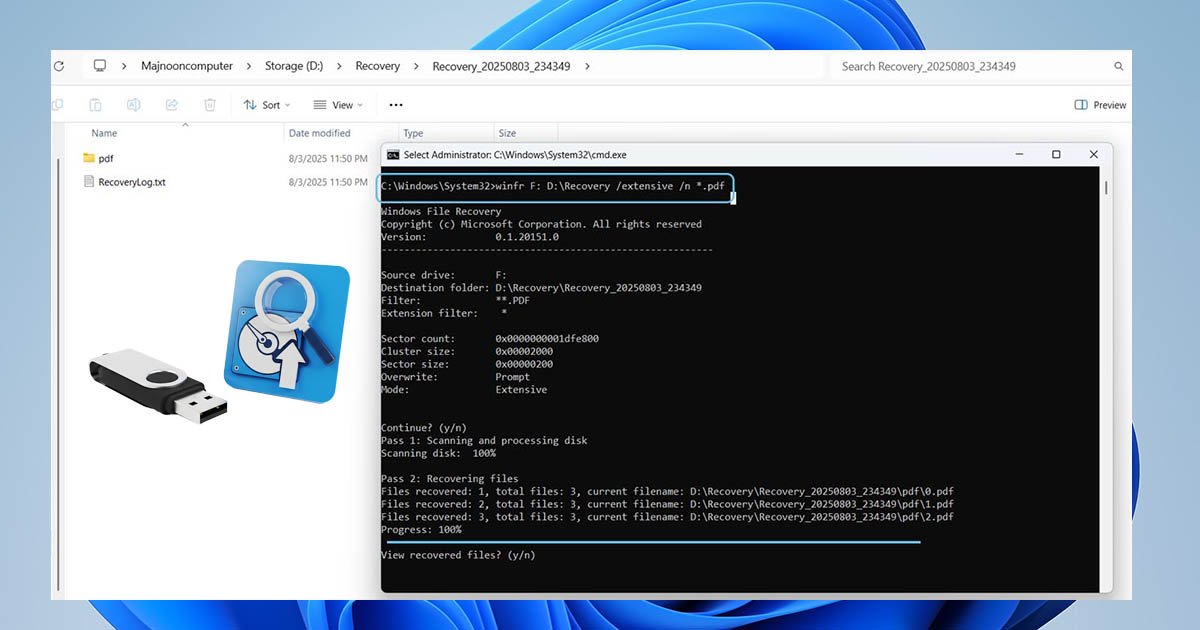The height and width of the screenshot is (630, 1200).
Task: Click Recovery breadcrumb in address bar
Action: tap(378, 66)
